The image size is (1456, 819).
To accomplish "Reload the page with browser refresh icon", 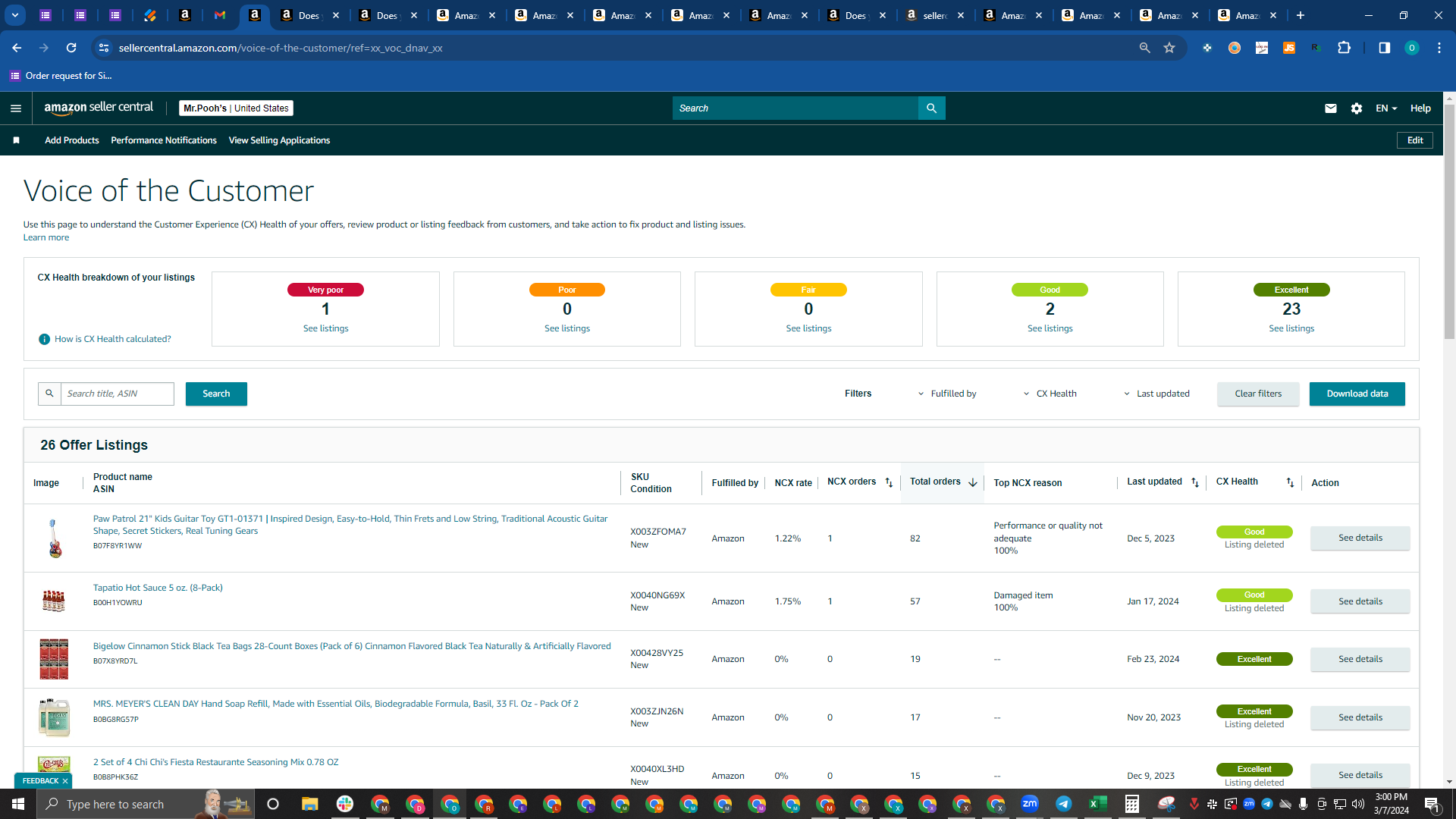I will tap(71, 48).
